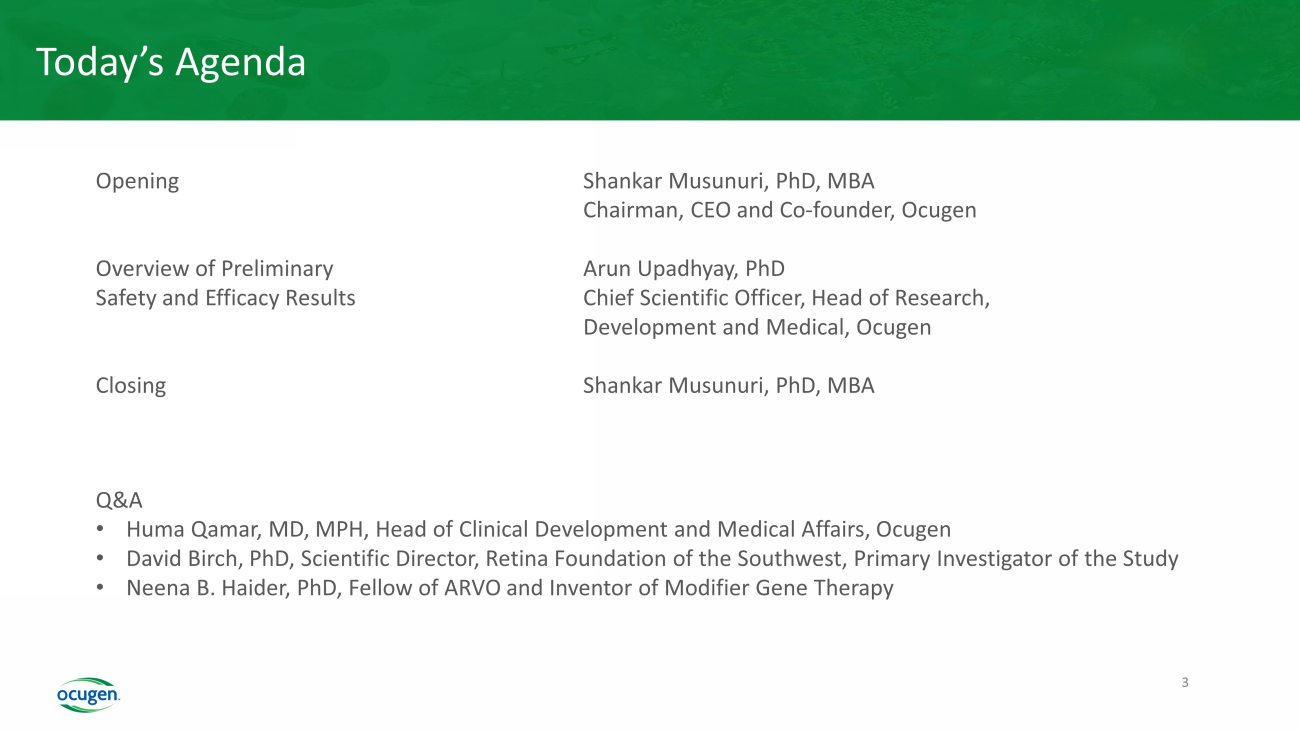Select the "Opening" agenda item
Screen dimensions: 1300x731
137,181
